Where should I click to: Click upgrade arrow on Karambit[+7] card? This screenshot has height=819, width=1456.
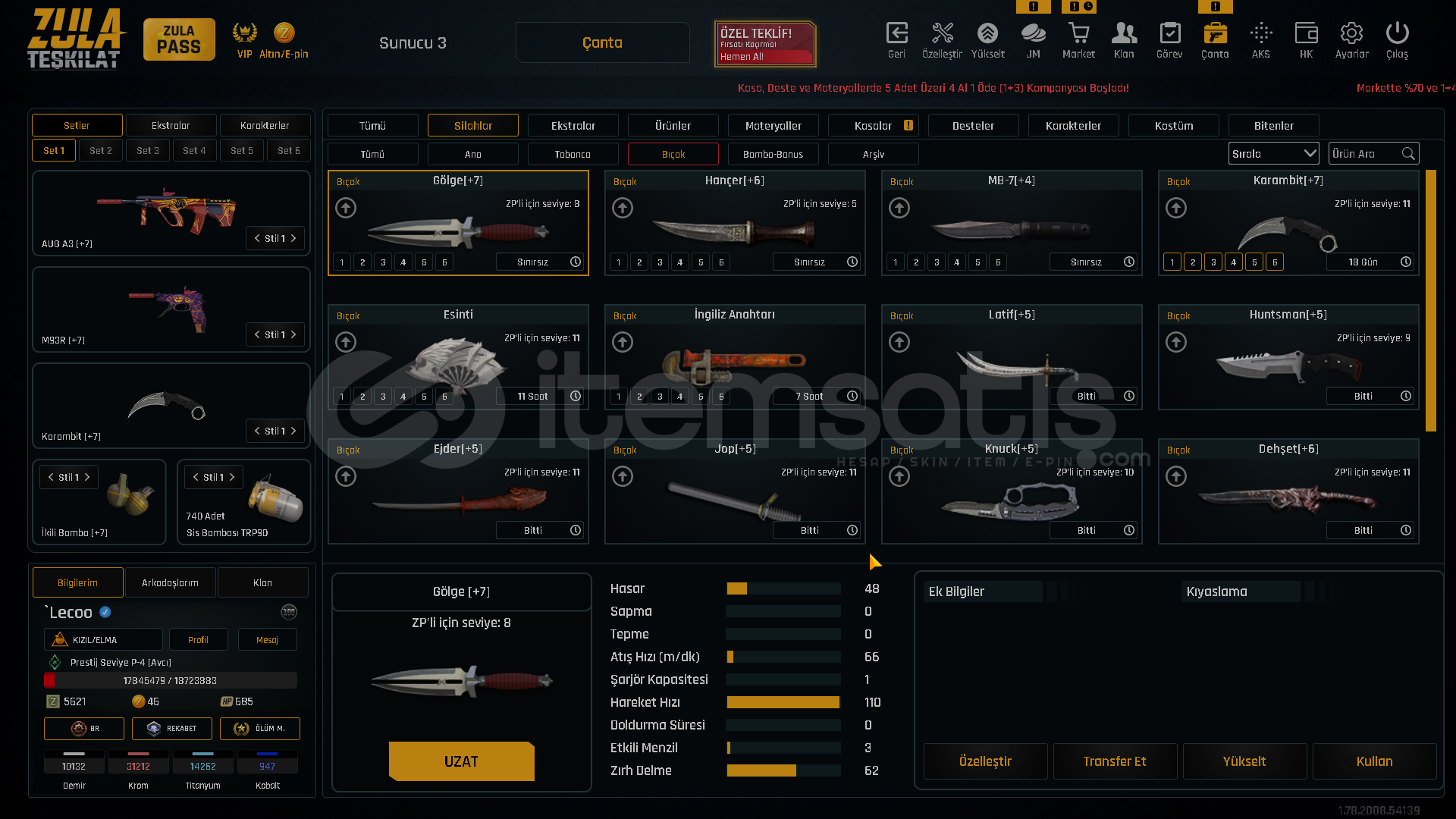click(x=1176, y=208)
